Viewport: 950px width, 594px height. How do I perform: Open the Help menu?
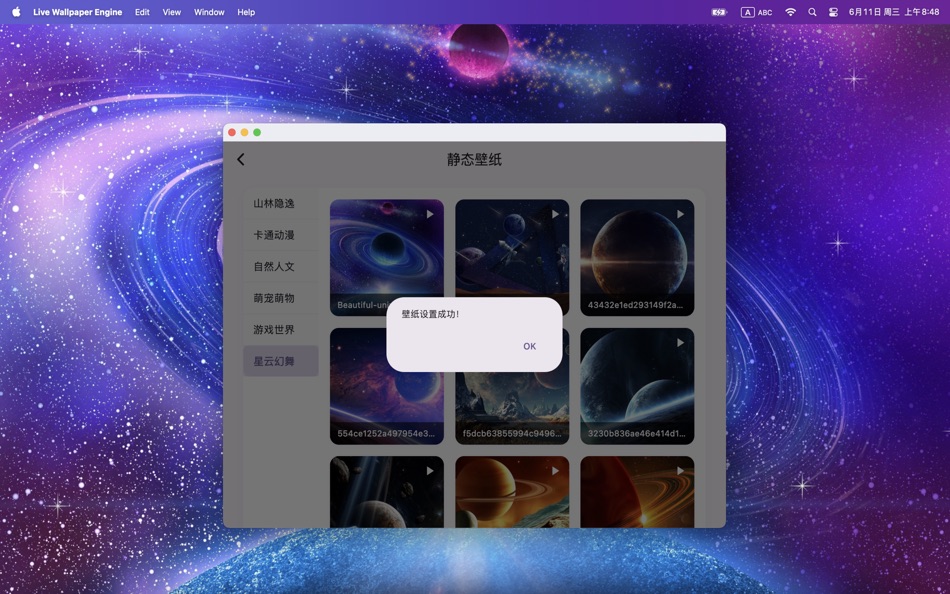pyautogui.click(x=246, y=12)
